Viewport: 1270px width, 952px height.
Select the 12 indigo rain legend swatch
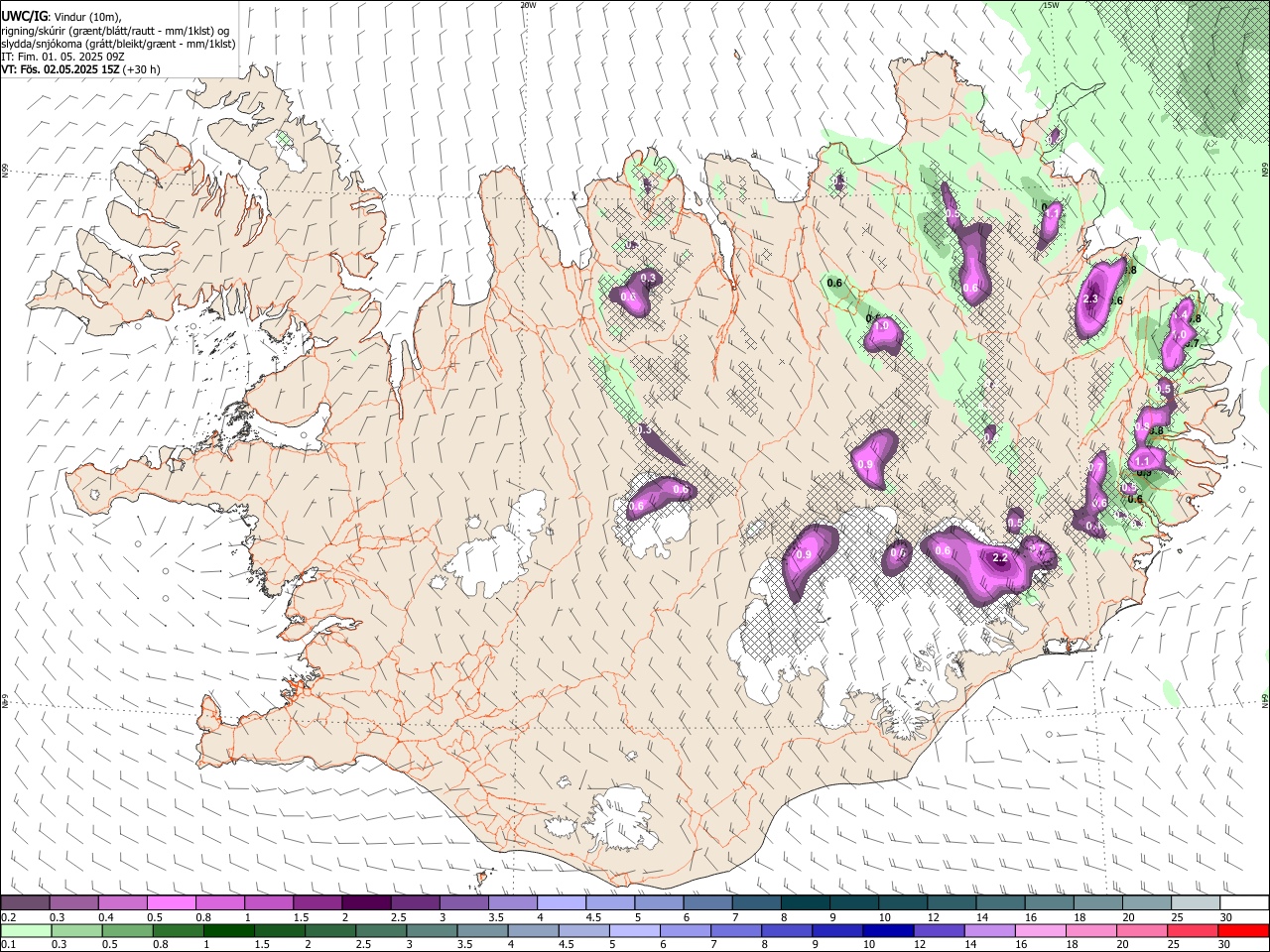click(939, 930)
